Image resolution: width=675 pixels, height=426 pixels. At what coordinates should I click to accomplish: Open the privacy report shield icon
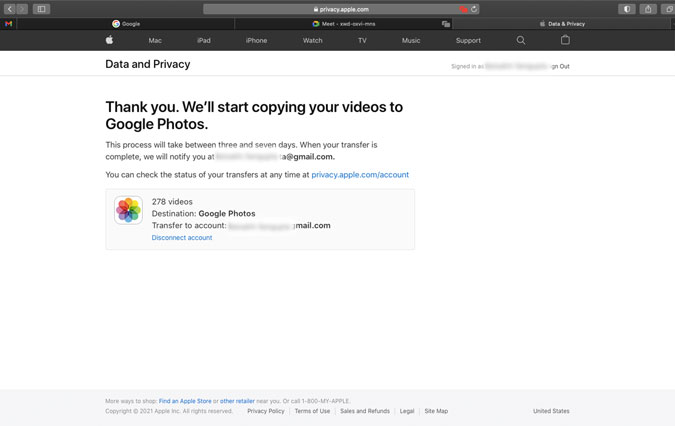(x=627, y=9)
